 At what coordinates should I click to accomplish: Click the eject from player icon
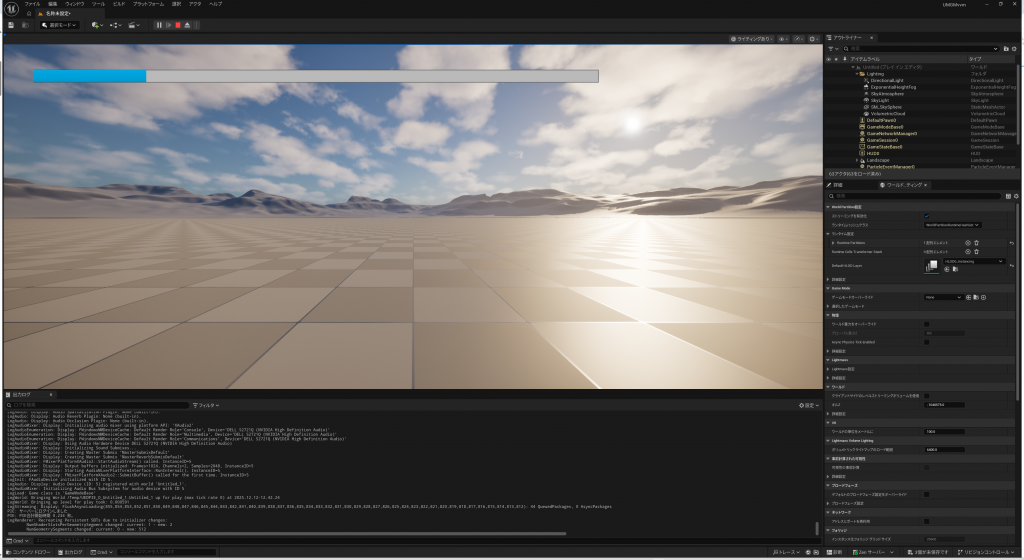(187, 25)
